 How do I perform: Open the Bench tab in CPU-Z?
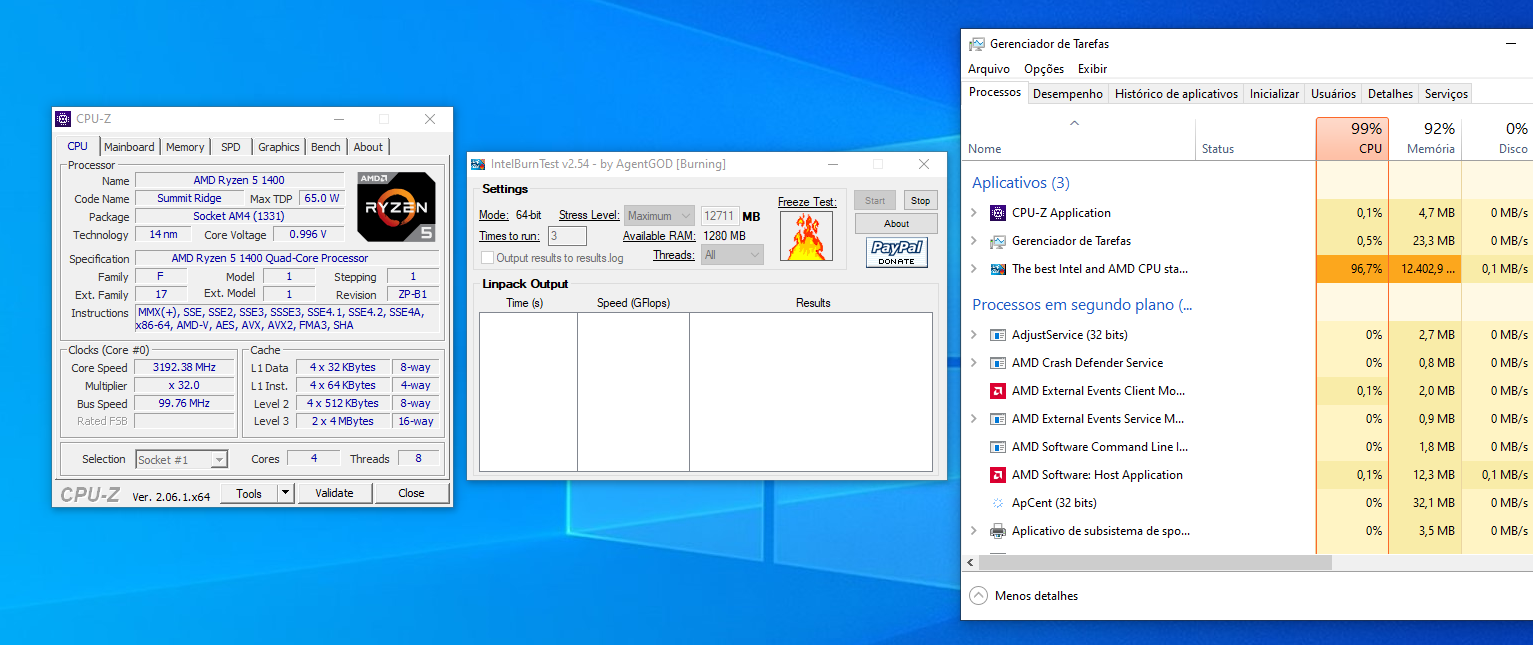(x=326, y=147)
